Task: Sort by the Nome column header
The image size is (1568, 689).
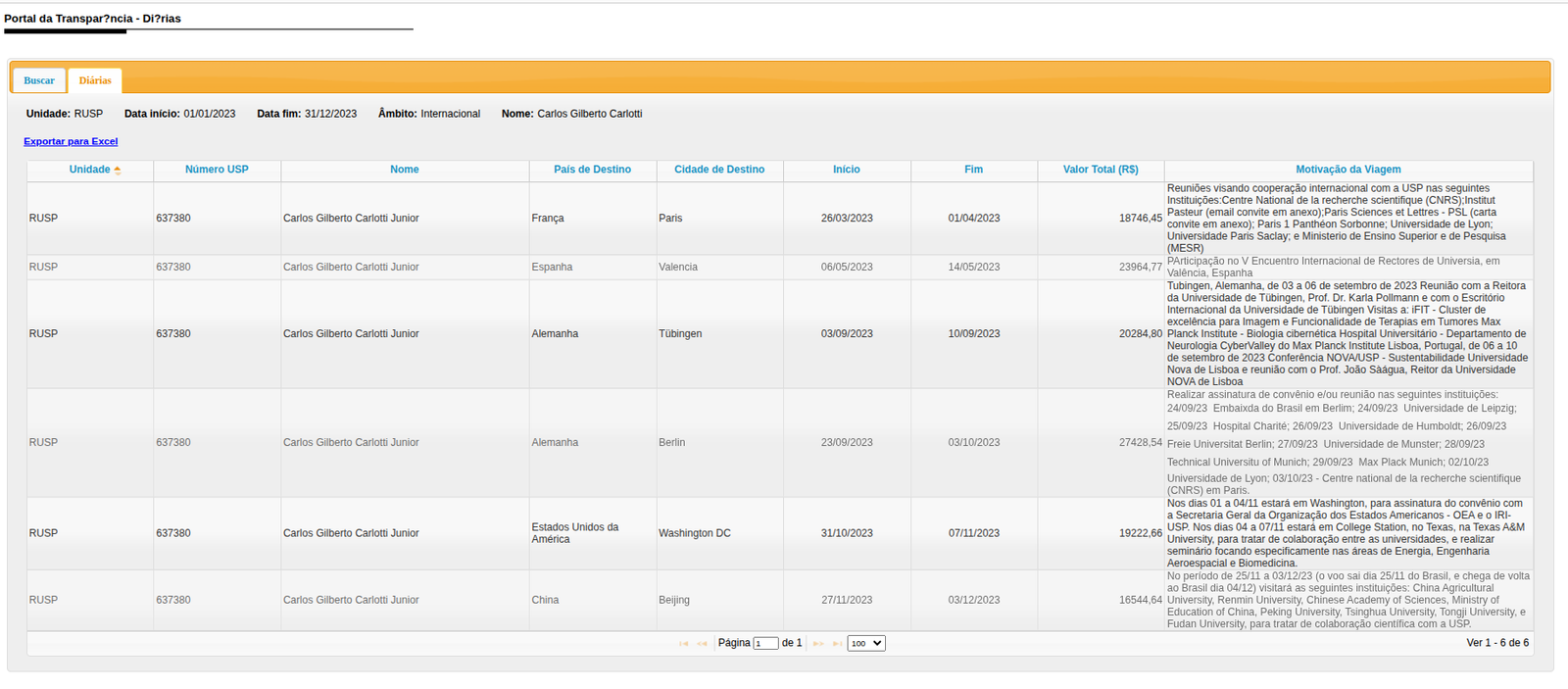Action: point(404,170)
